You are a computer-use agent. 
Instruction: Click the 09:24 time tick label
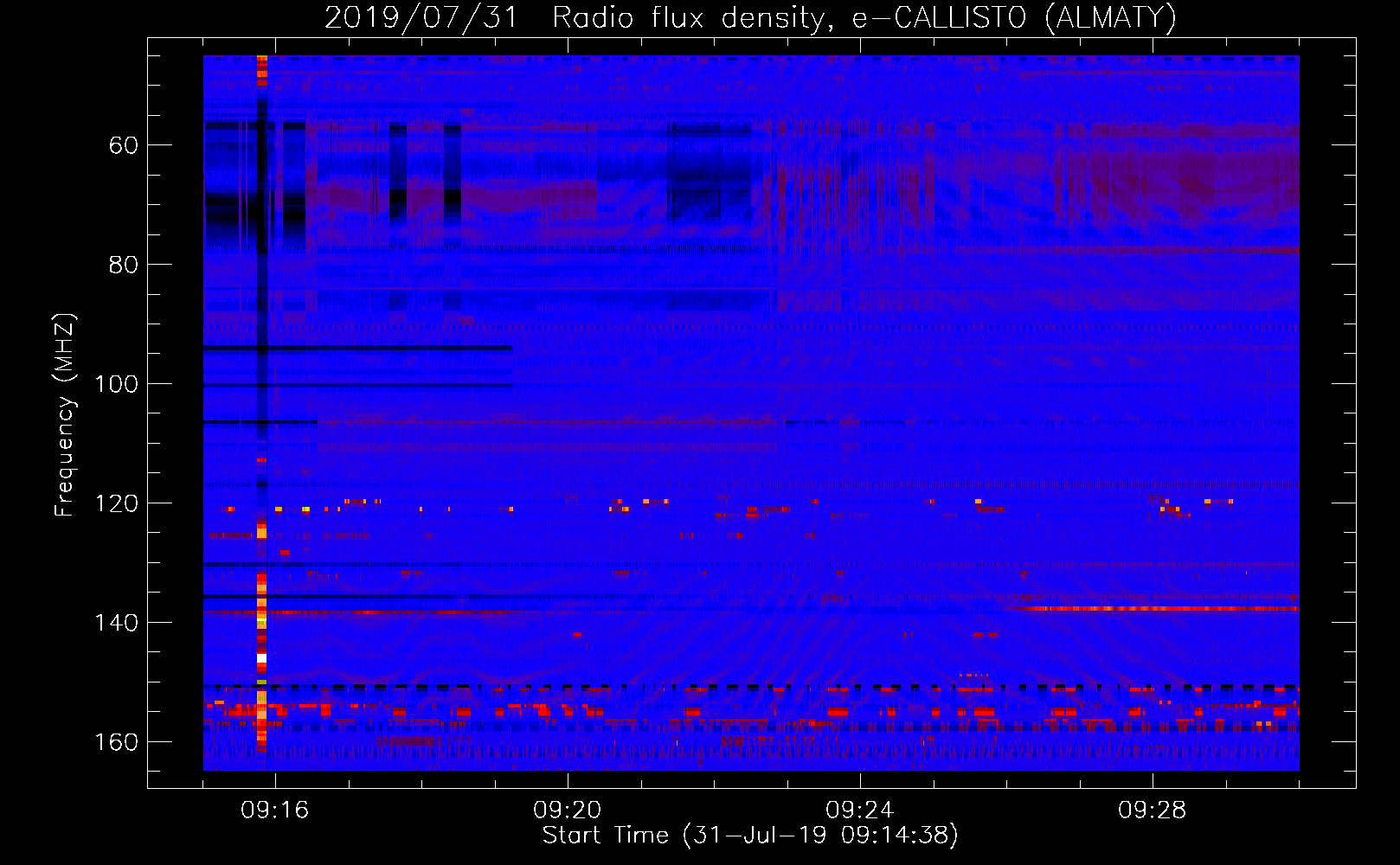click(x=860, y=811)
